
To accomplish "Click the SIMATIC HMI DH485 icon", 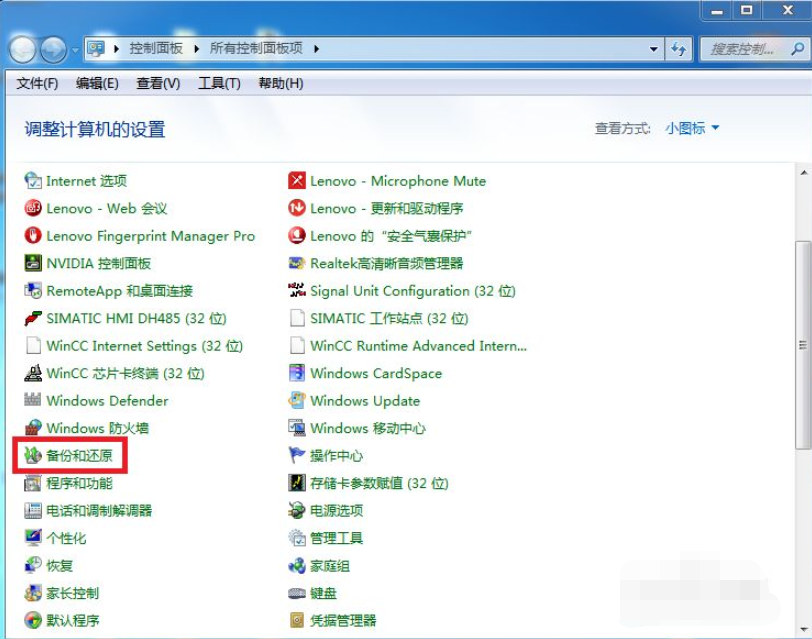I will (x=33, y=318).
